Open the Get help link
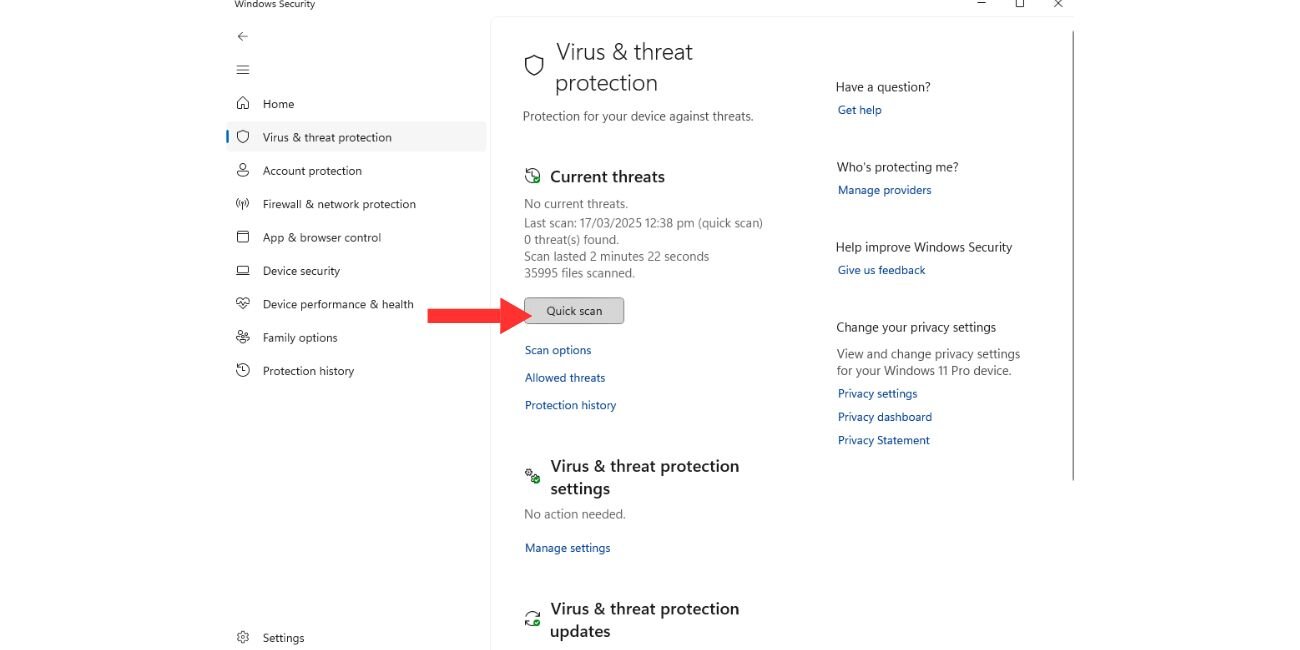The image size is (1300, 650). (x=859, y=110)
